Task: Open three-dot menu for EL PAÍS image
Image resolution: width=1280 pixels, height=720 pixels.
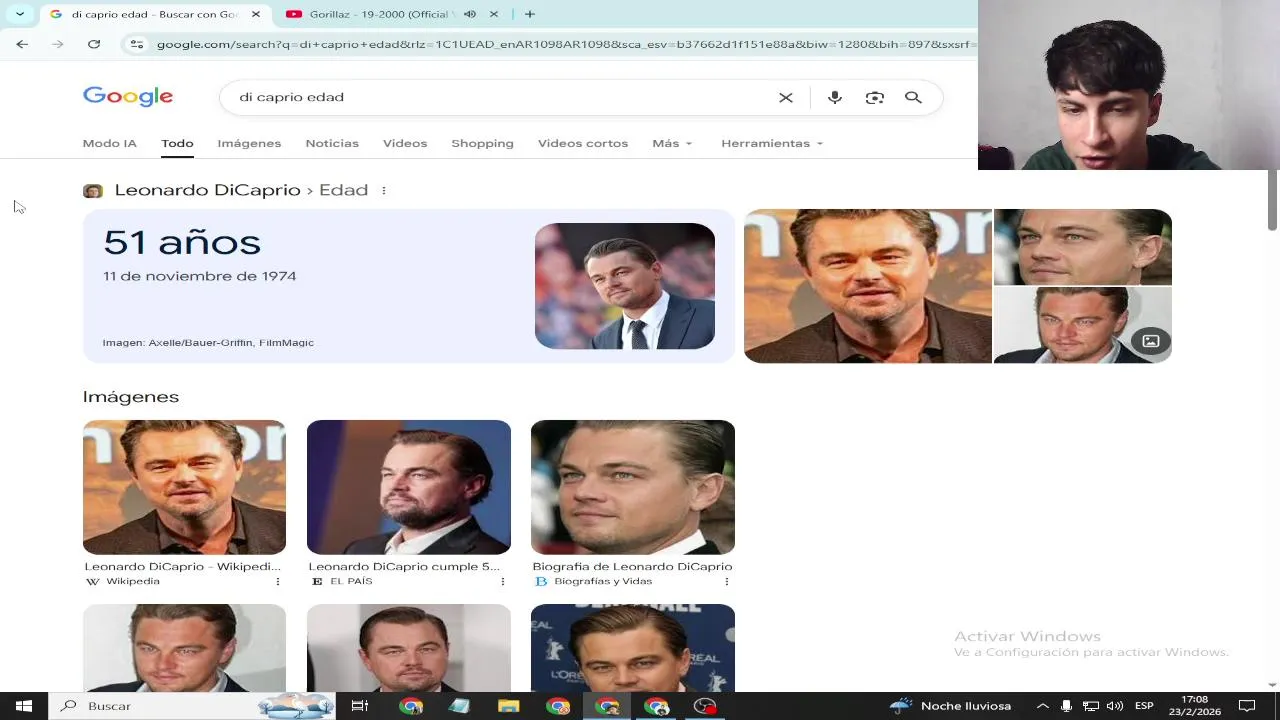Action: tap(502, 581)
